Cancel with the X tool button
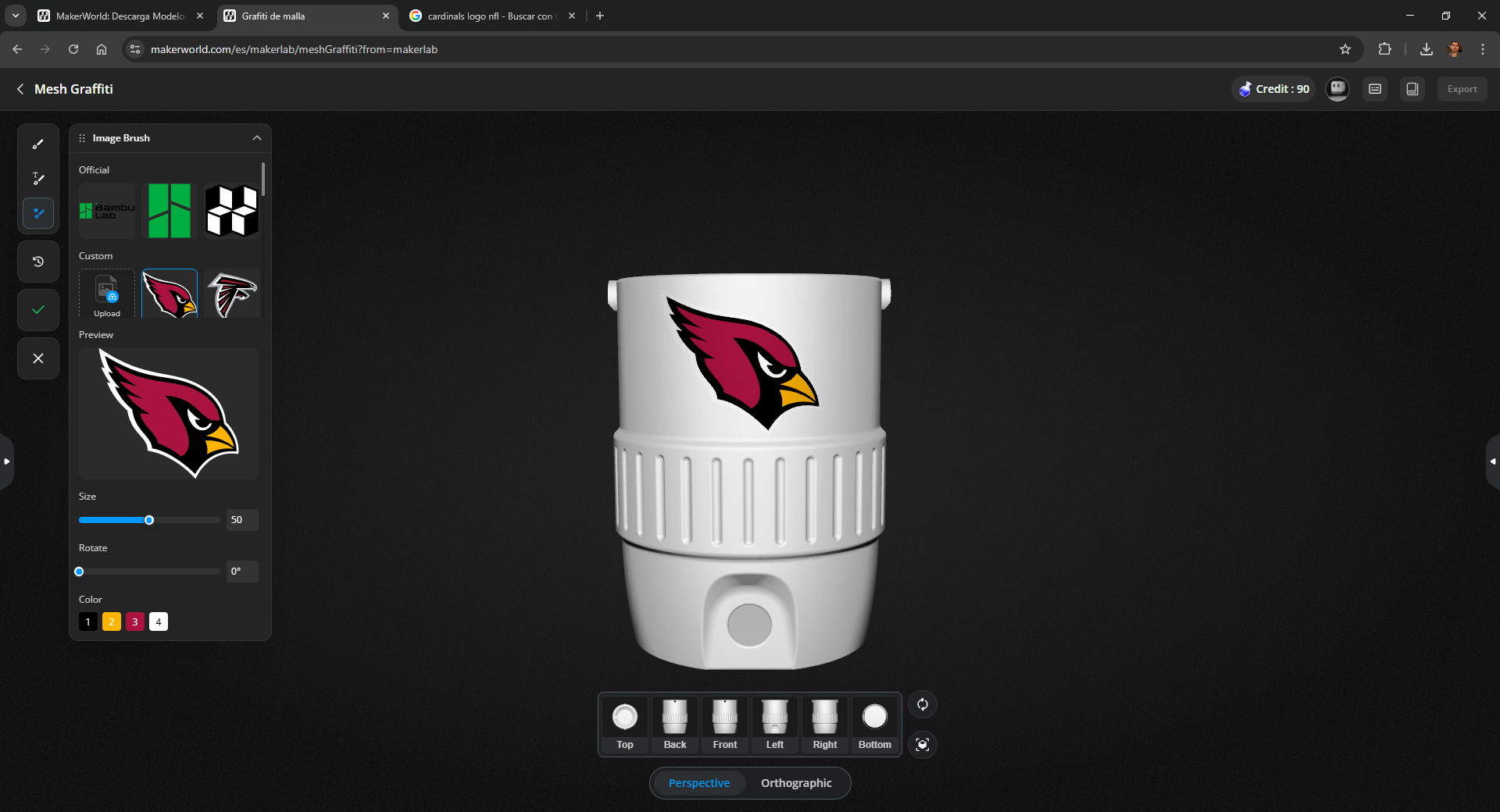 pyautogui.click(x=38, y=358)
